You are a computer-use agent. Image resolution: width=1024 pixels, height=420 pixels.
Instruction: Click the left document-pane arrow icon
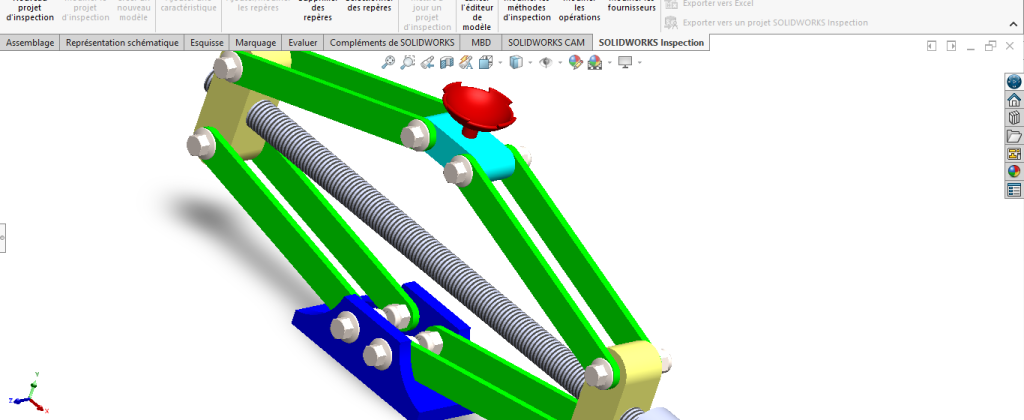[932, 46]
